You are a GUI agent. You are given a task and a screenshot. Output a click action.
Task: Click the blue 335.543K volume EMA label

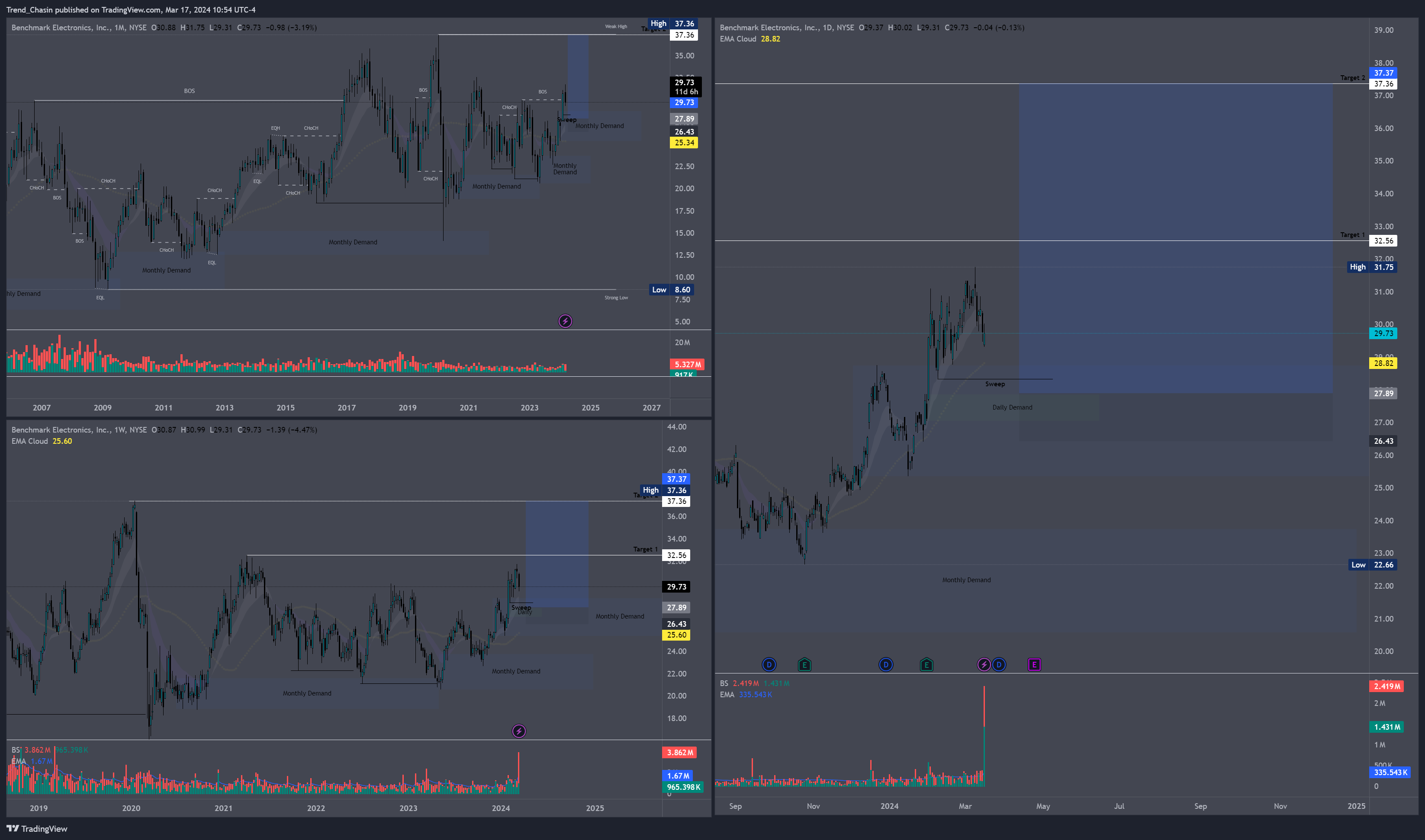click(1390, 773)
